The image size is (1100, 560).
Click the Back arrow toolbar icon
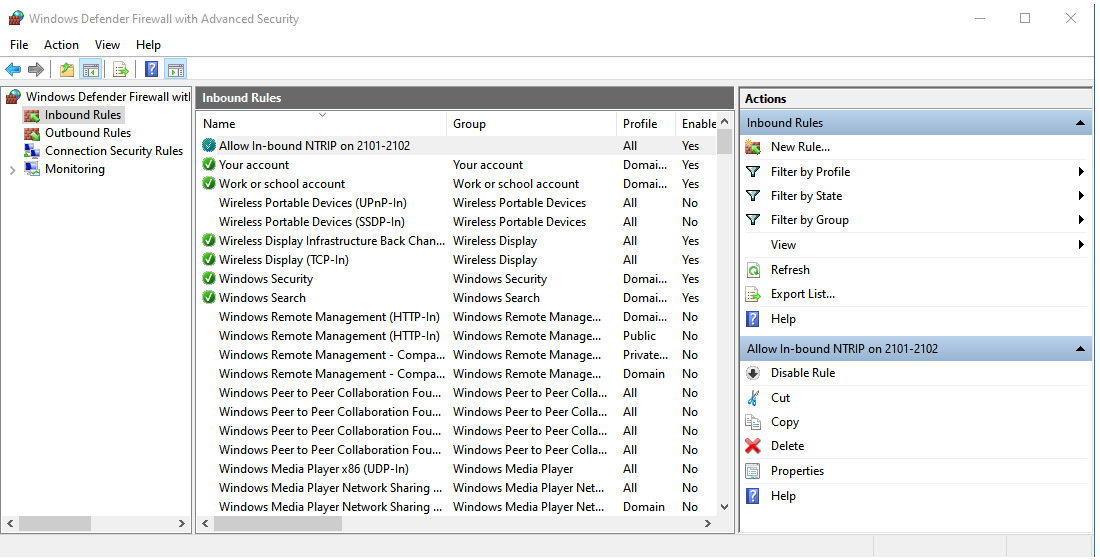click(13, 69)
